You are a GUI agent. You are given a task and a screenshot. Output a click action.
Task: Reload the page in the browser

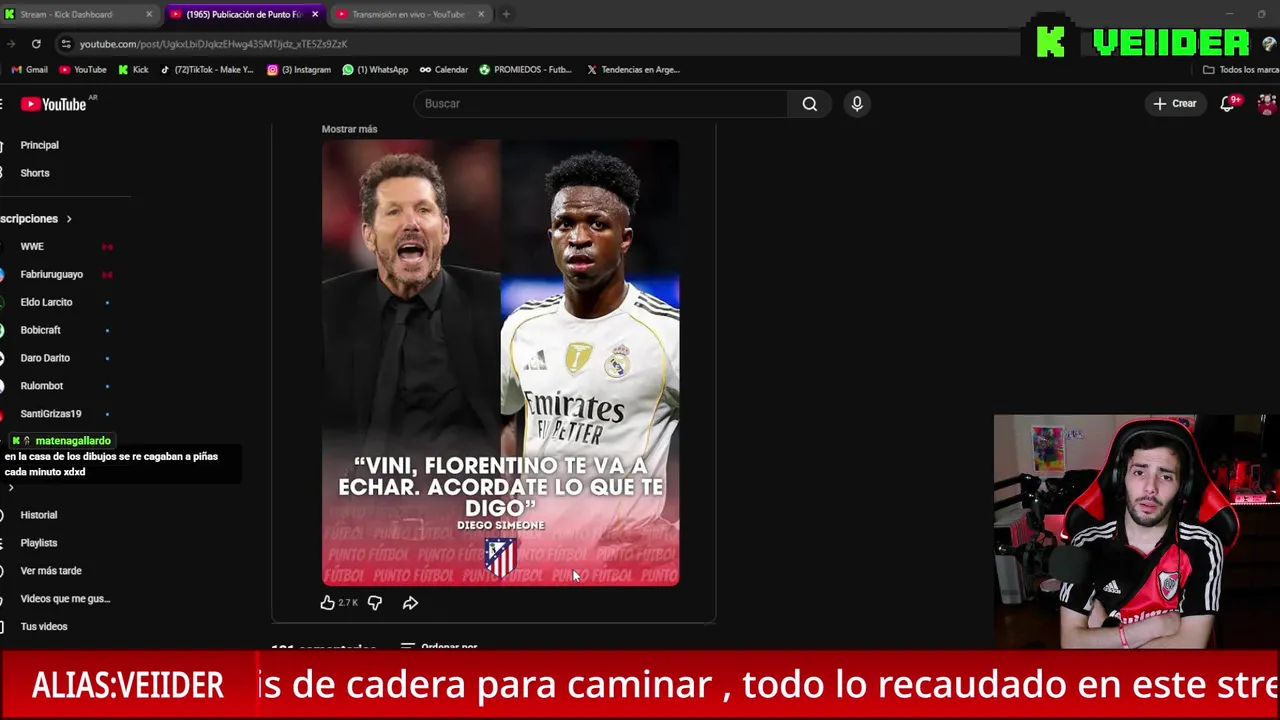click(36, 44)
